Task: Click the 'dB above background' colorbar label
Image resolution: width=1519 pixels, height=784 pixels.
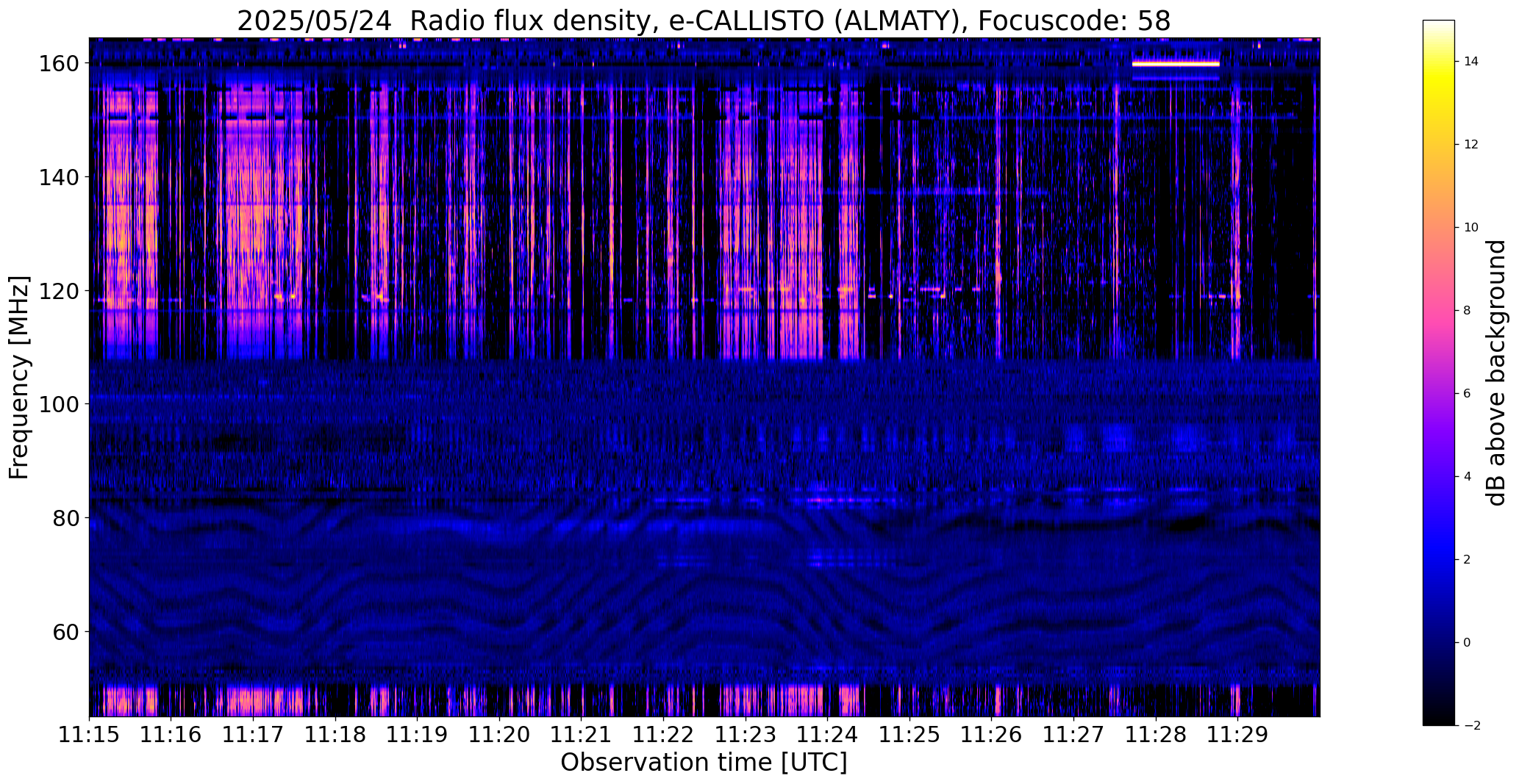Action: [x=1496, y=373]
